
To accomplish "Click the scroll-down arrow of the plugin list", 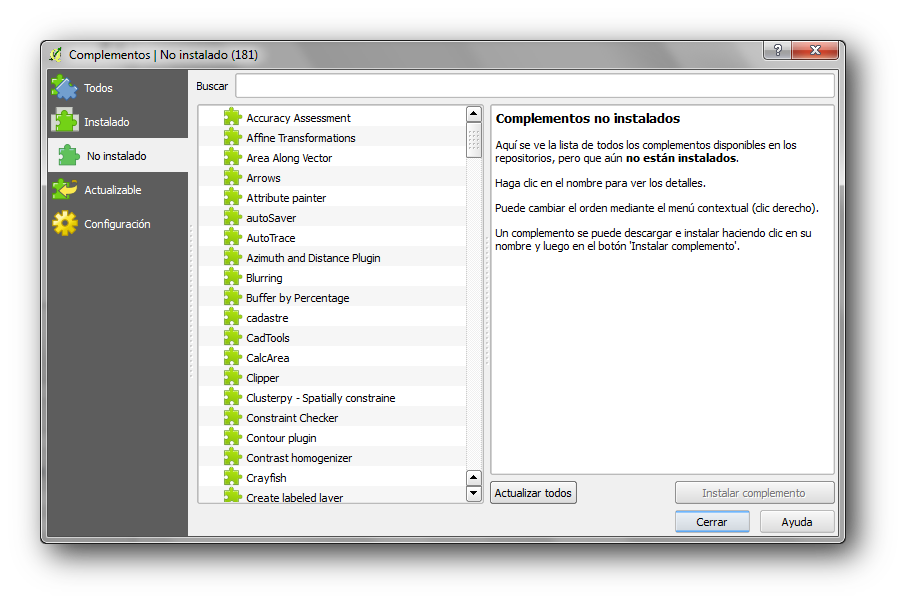I will pyautogui.click(x=474, y=493).
